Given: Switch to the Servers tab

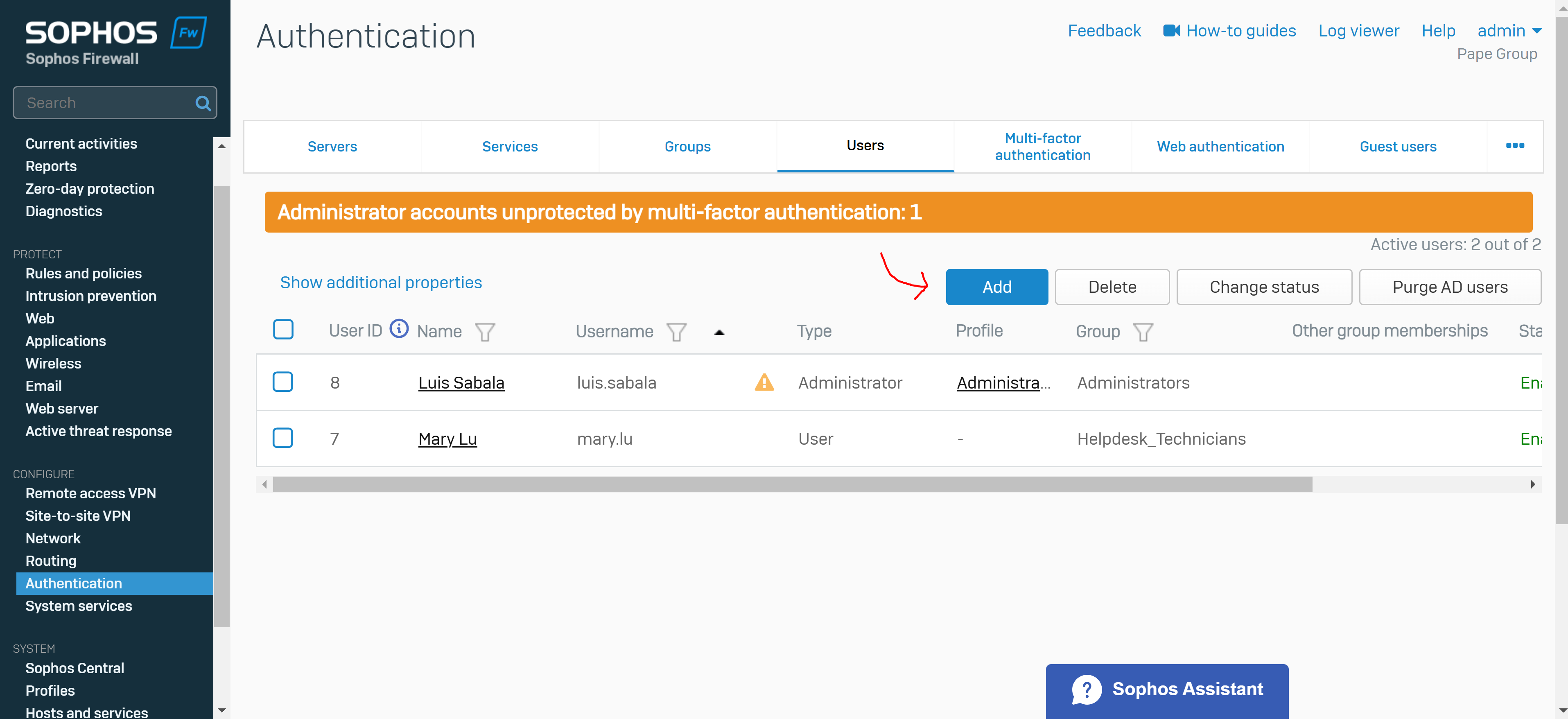Looking at the screenshot, I should [332, 147].
